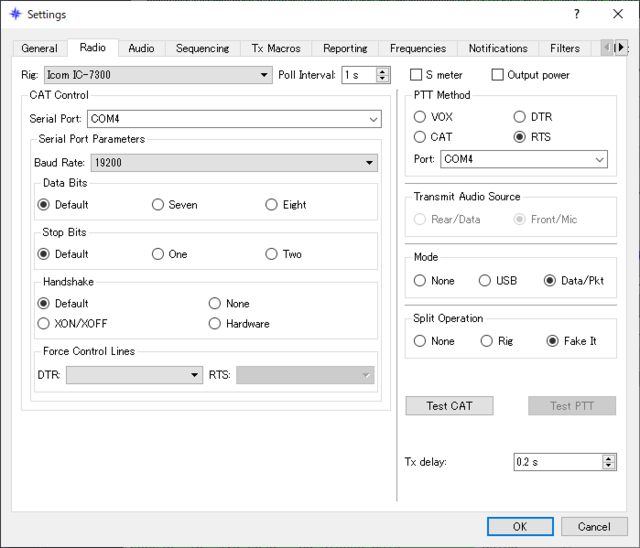Select VOX as PTT method
This screenshot has width=640, height=548.
[420, 117]
